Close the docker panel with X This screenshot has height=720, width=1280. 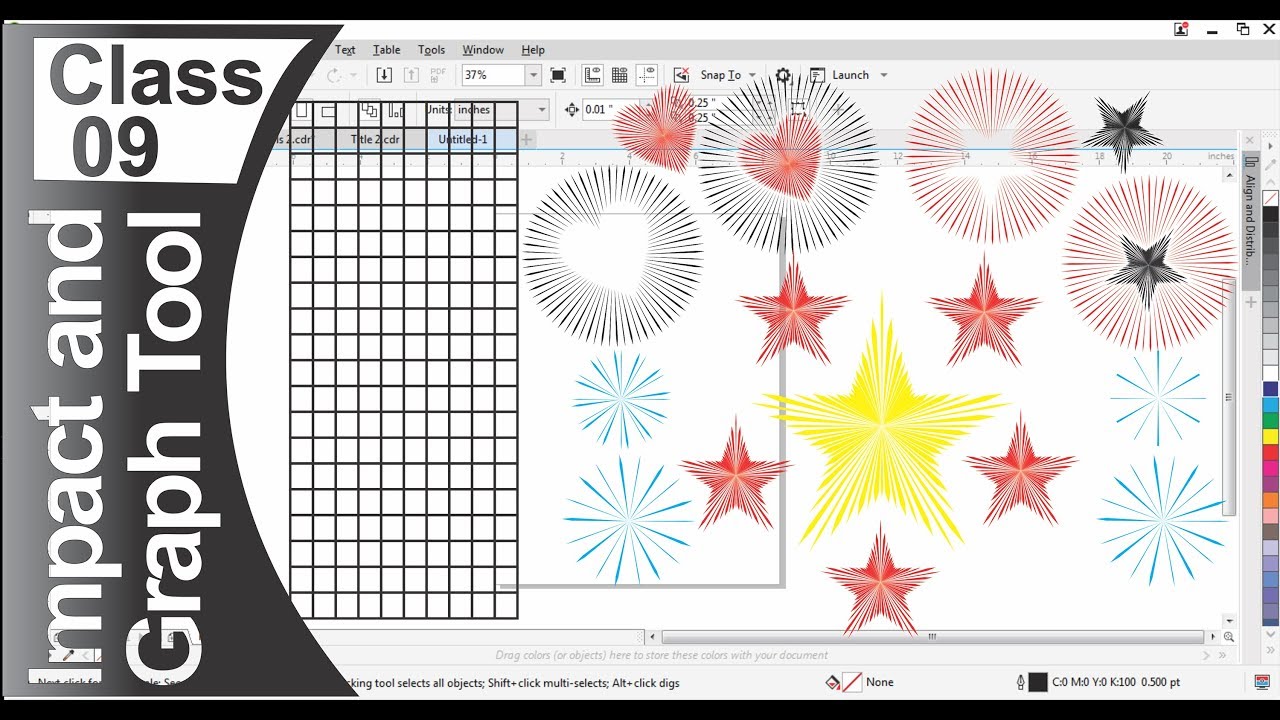pos(1249,140)
